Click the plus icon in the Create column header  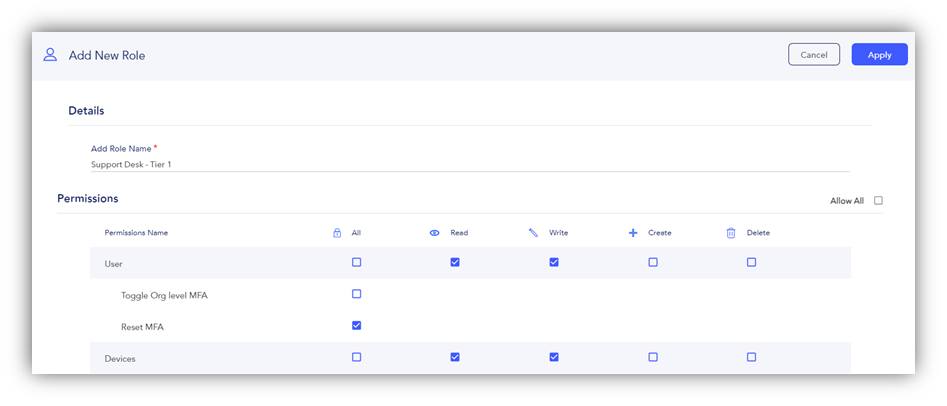point(633,233)
